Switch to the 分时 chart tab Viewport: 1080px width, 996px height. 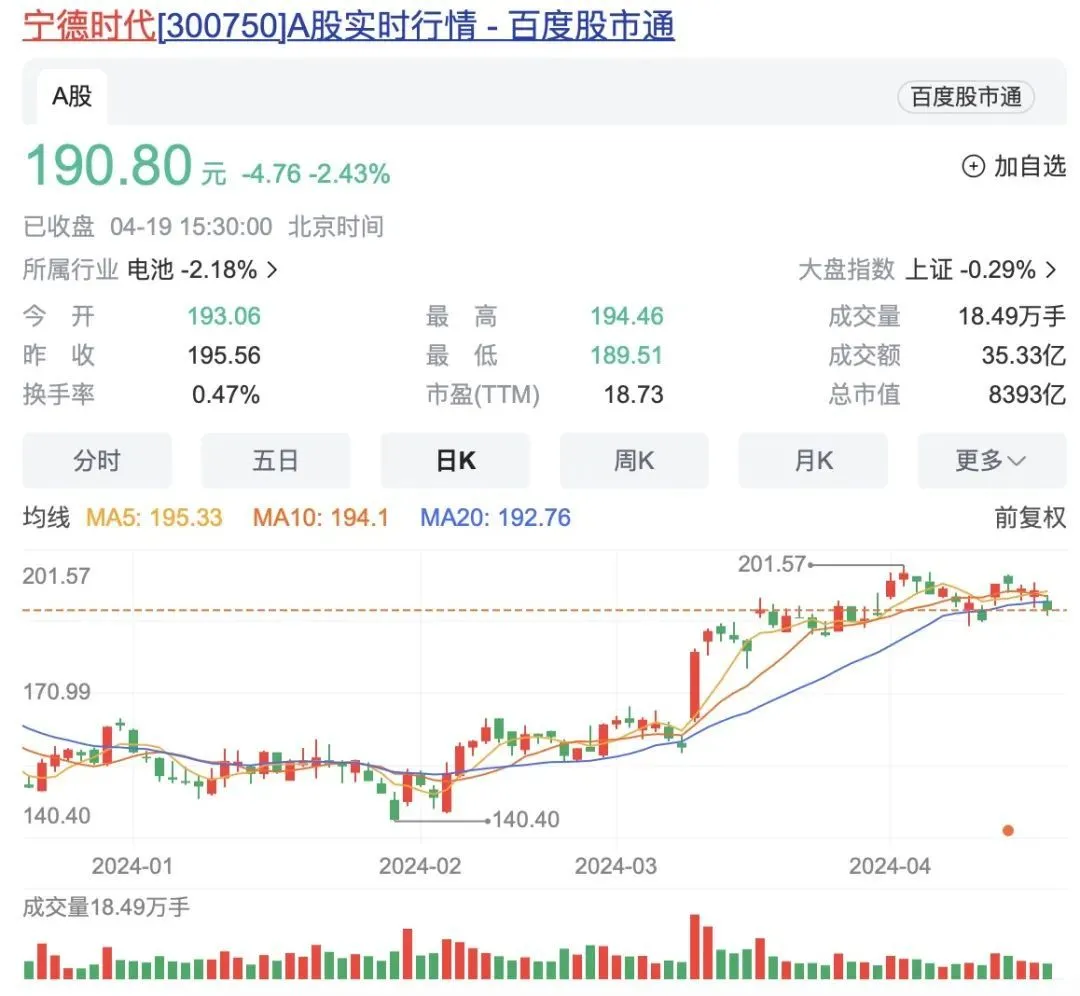97,460
